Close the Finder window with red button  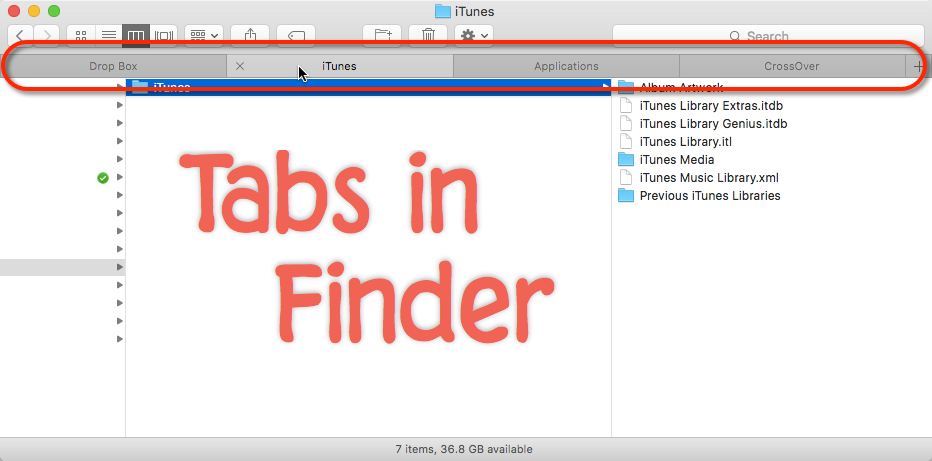tap(14, 11)
